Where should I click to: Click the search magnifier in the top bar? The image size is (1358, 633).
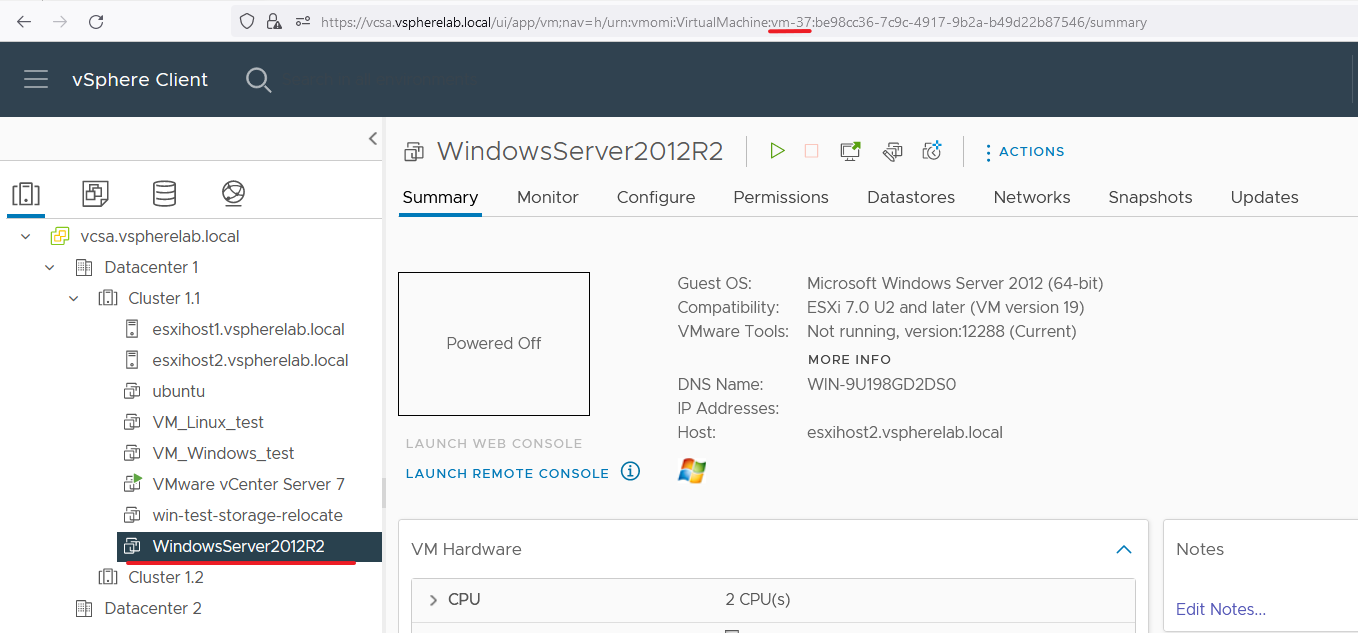(258, 80)
